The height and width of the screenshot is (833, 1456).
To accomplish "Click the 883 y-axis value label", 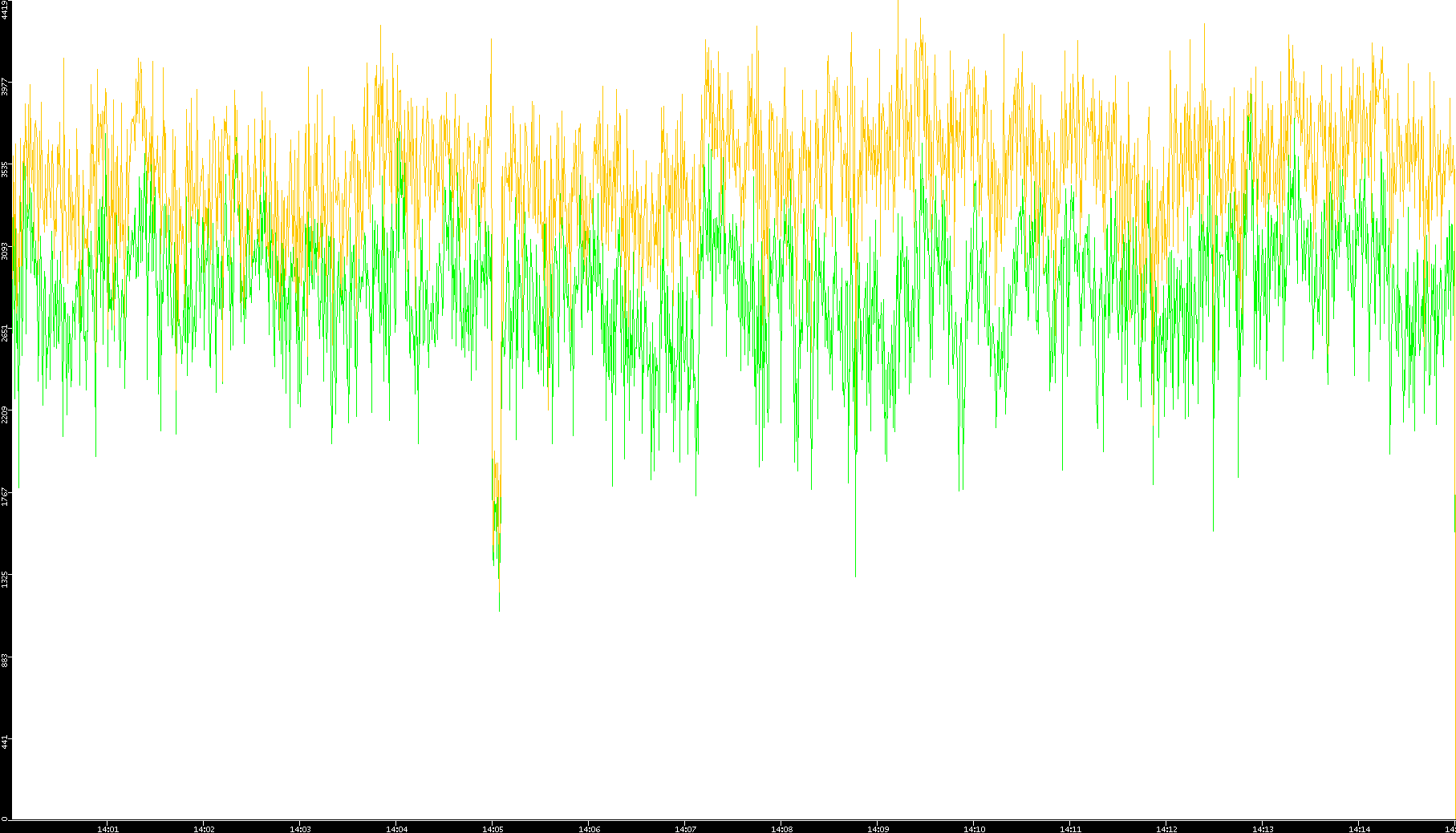I will [5, 660].
